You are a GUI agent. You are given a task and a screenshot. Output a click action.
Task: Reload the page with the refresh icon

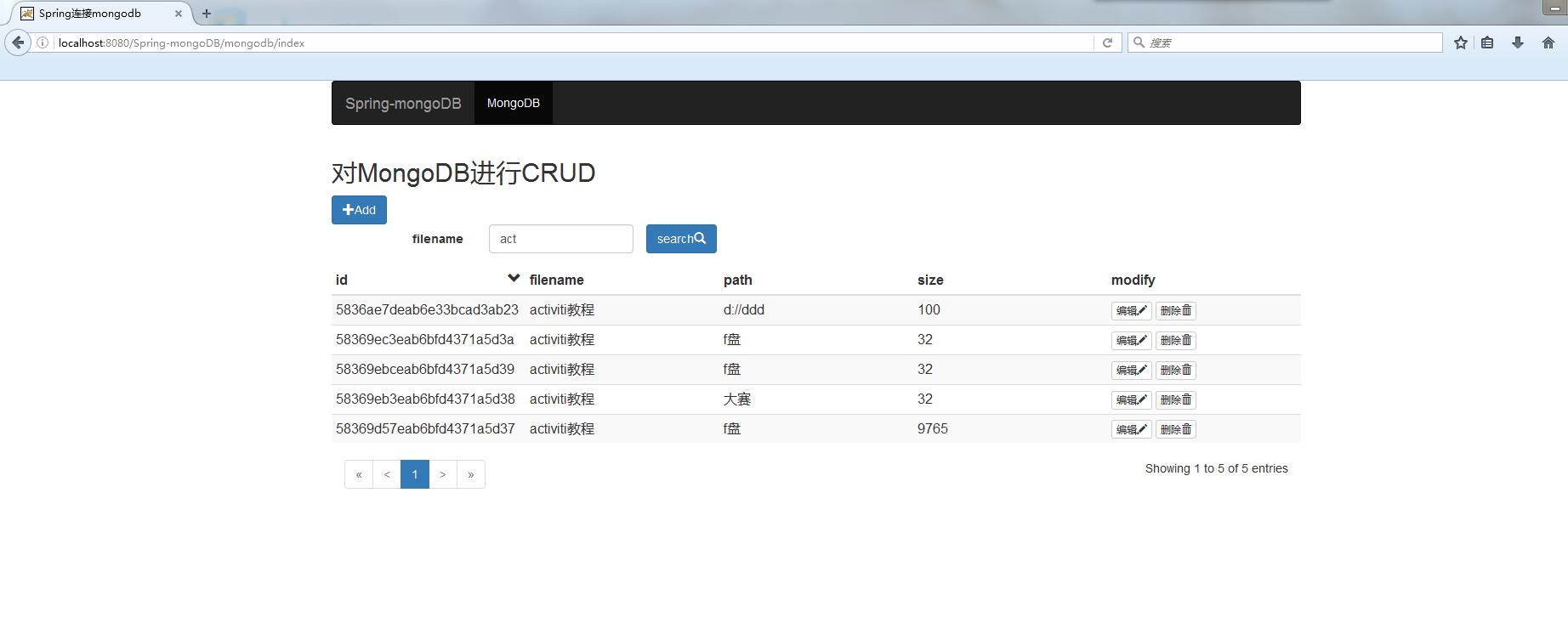click(1107, 42)
